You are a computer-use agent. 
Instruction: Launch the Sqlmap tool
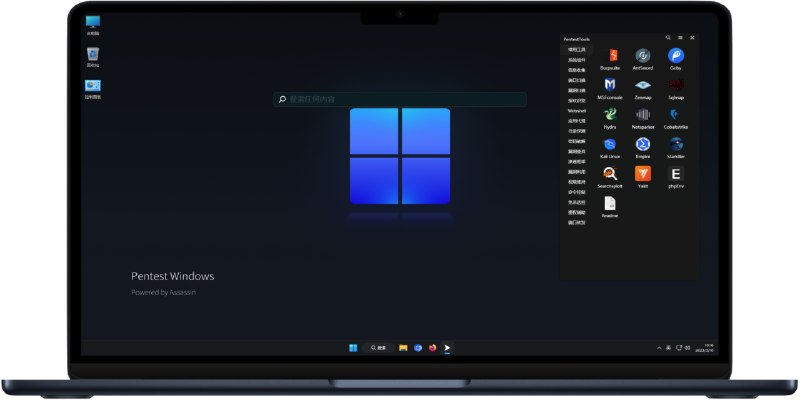point(676,85)
